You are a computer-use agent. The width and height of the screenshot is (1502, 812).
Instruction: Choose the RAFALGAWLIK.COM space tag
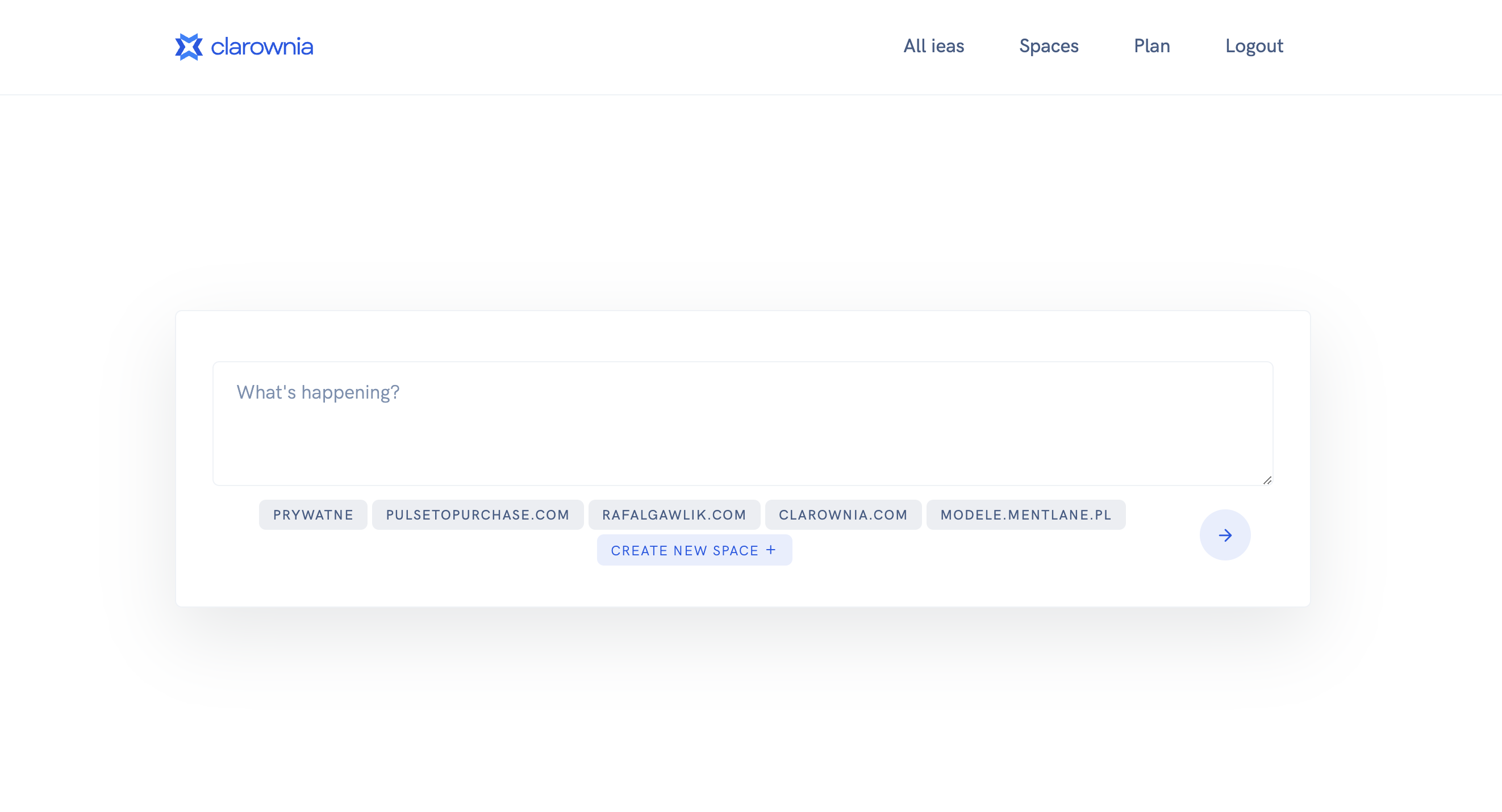(674, 514)
